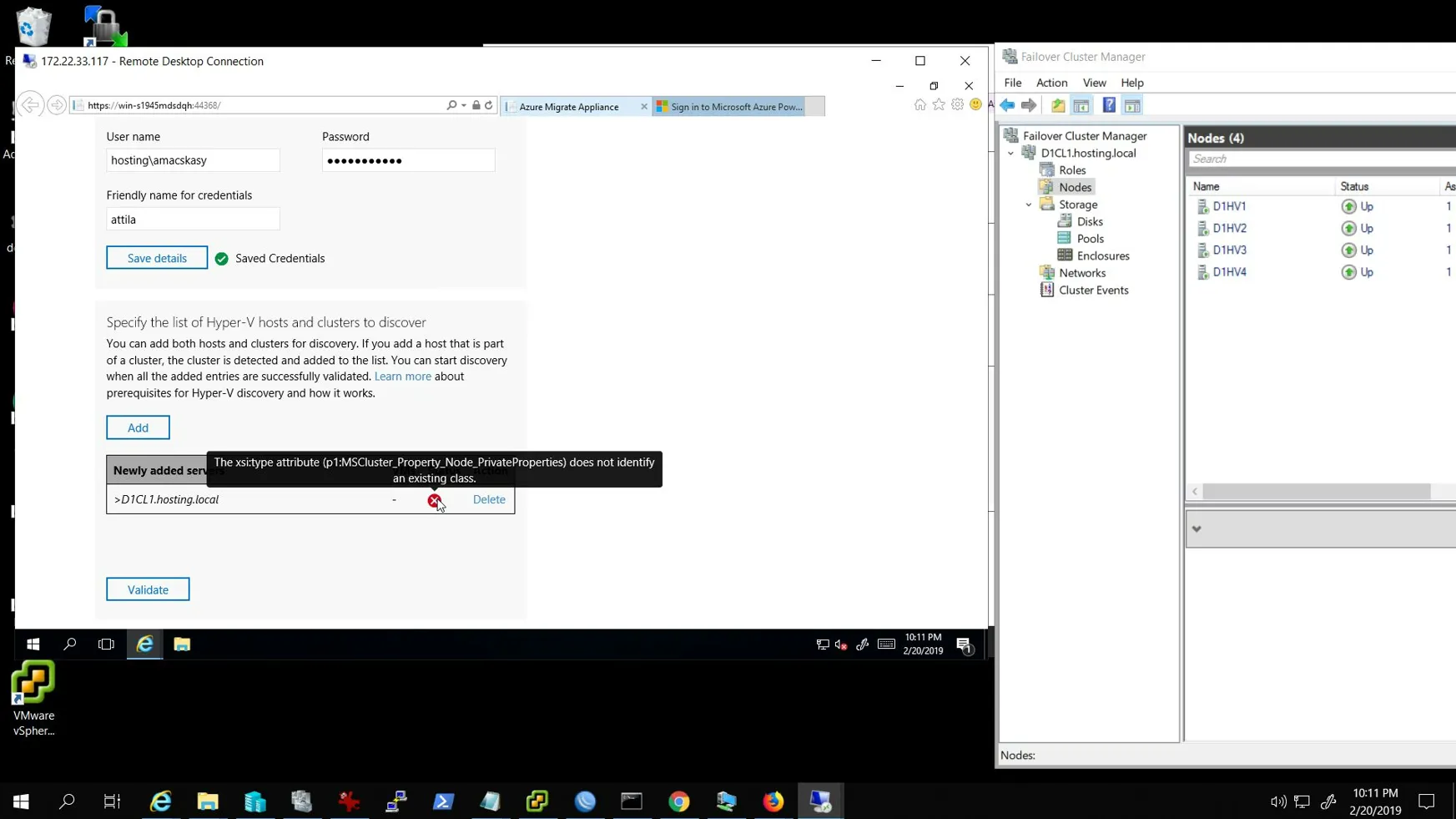Open Internet Explorer in the remote session taskbar

(x=145, y=644)
